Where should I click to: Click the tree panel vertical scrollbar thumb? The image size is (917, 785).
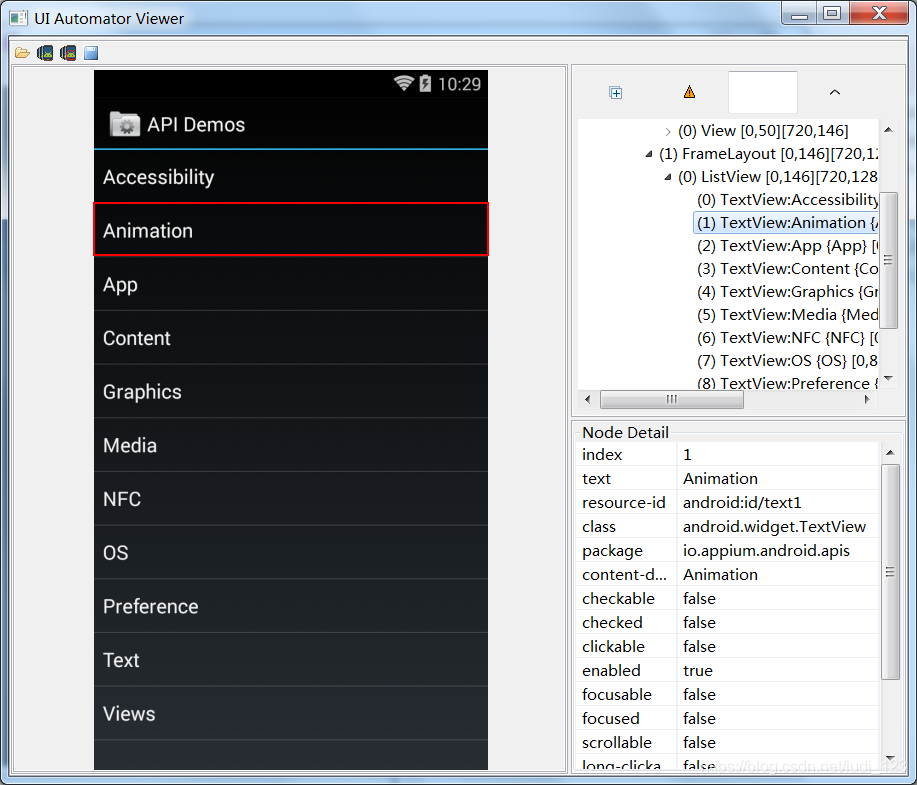(888, 260)
